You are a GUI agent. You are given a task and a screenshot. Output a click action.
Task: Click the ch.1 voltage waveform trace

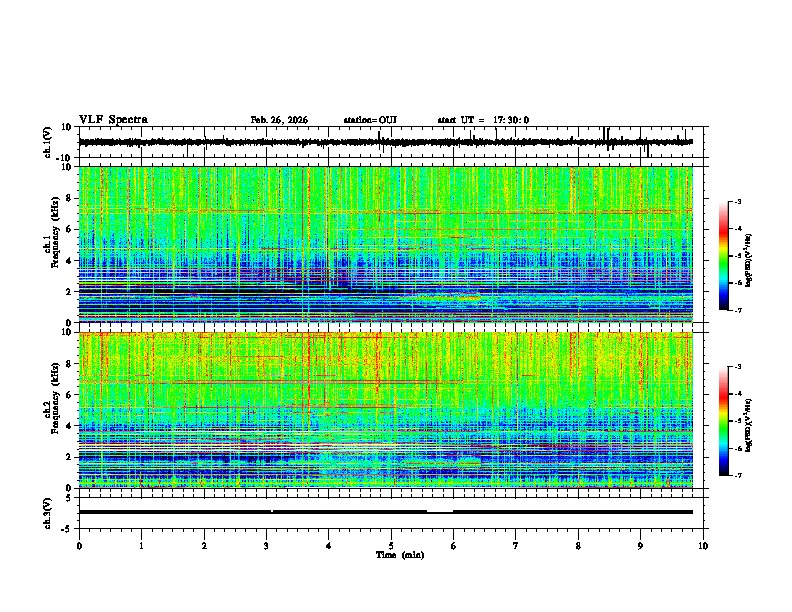pos(385,142)
